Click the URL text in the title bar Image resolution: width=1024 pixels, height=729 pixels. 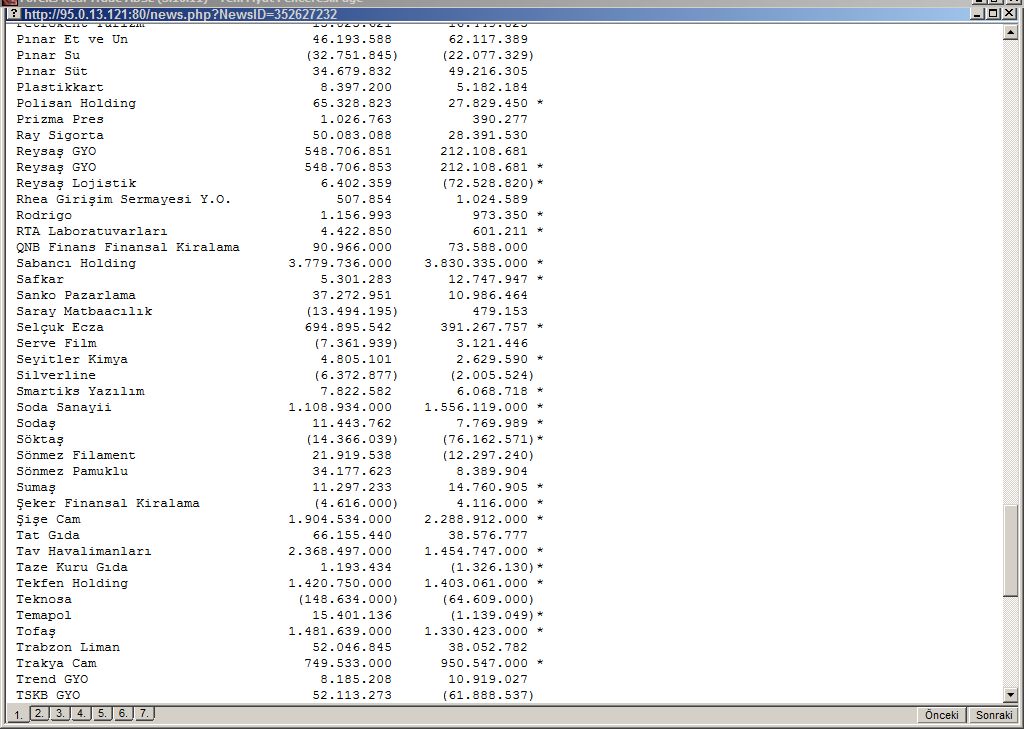click(181, 14)
